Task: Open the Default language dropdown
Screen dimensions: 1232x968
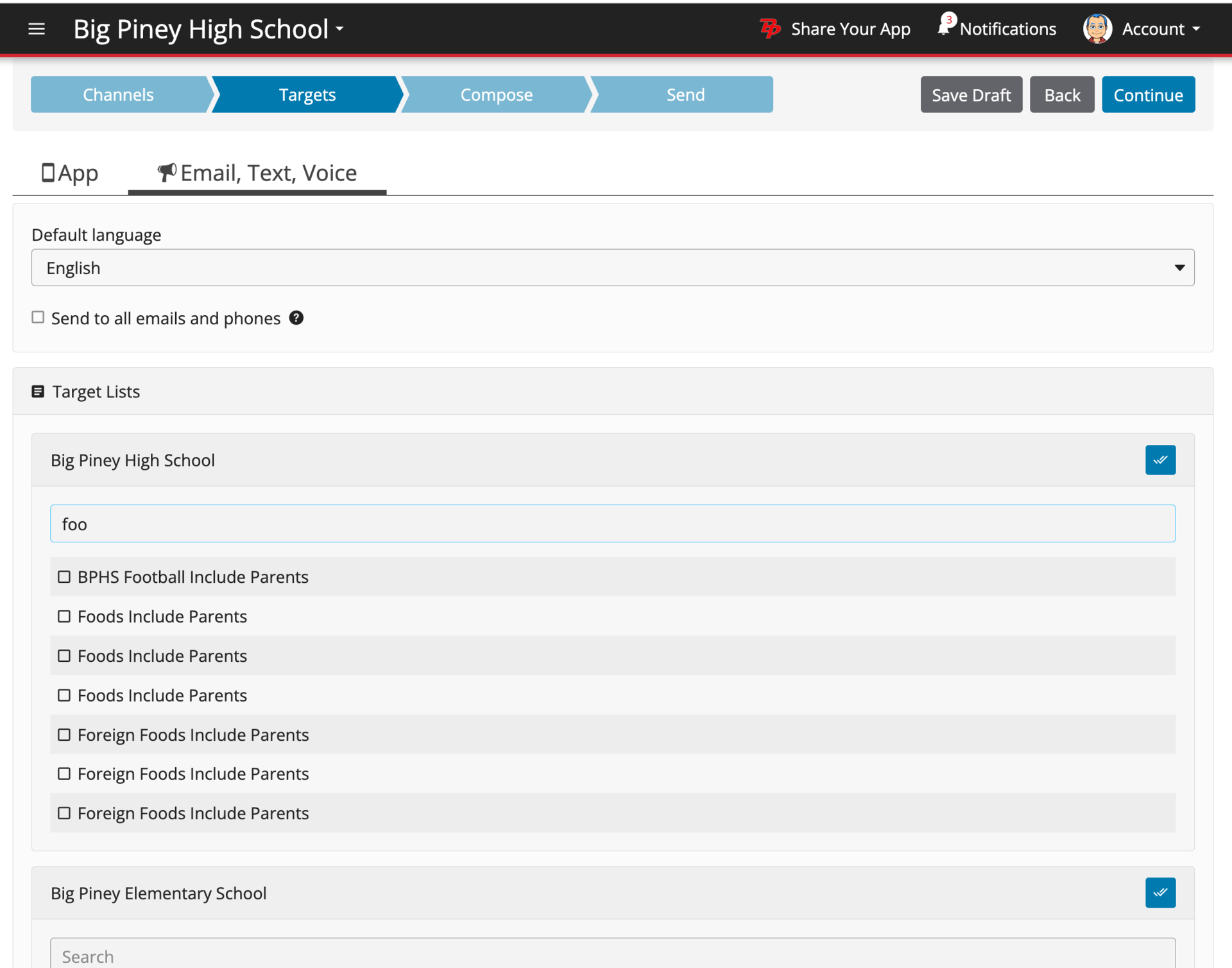Action: 612,268
